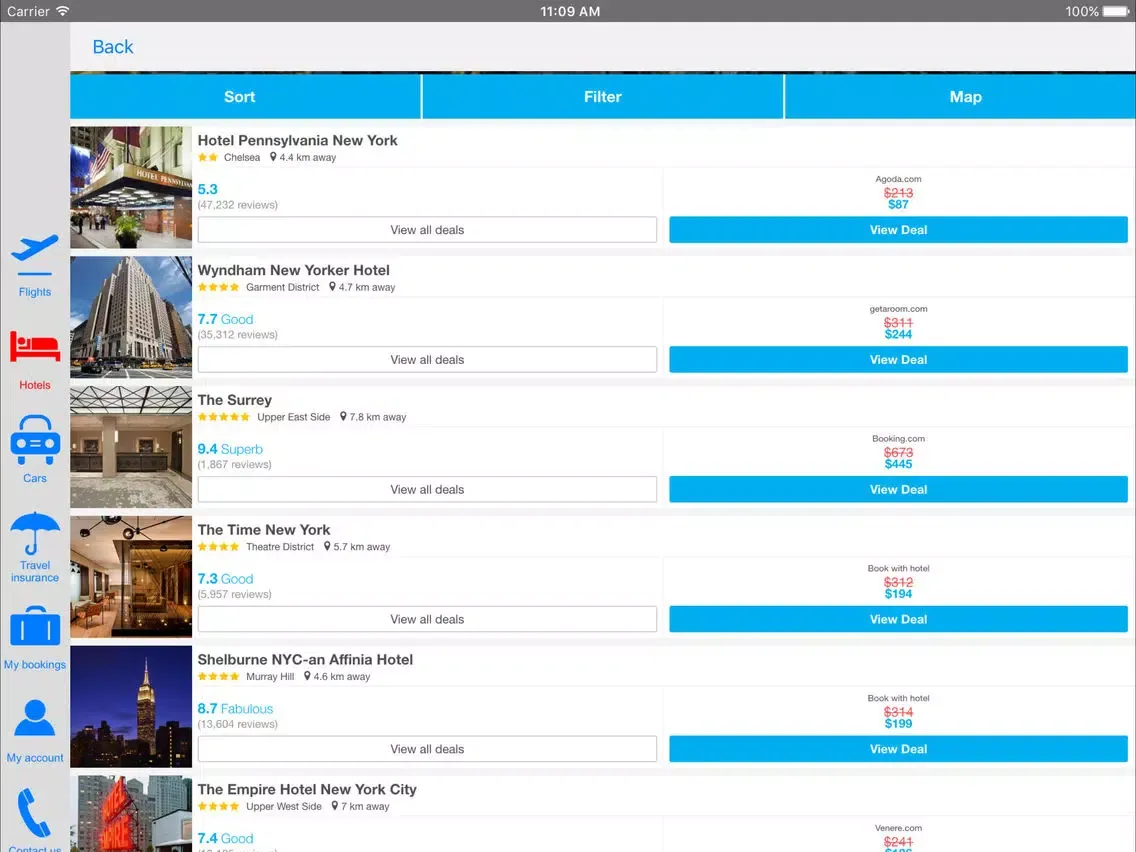Image resolution: width=1136 pixels, height=852 pixels.
Task: Select Shelburne NYC-an Affinia Hotel title
Action: 305,659
